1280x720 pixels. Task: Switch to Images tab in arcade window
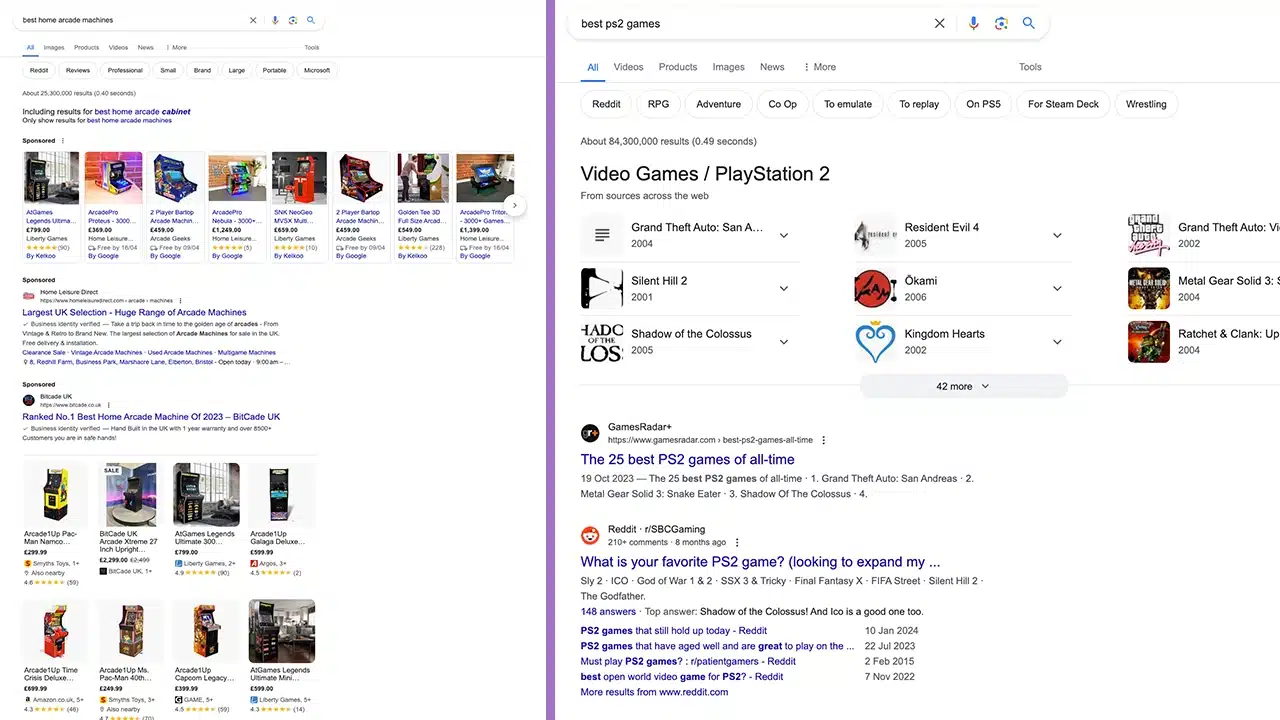point(54,47)
